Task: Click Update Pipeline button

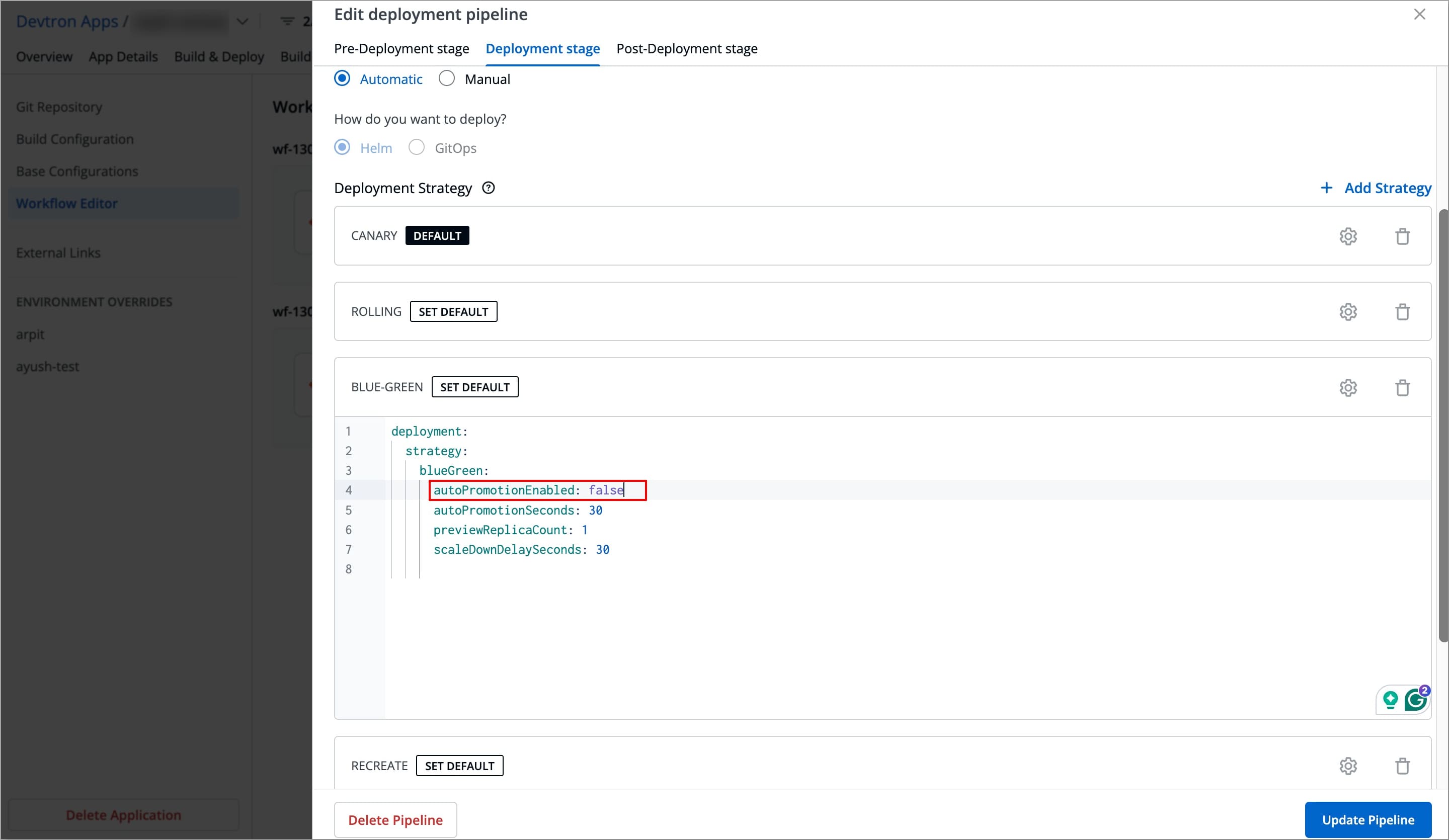Action: [x=1367, y=819]
